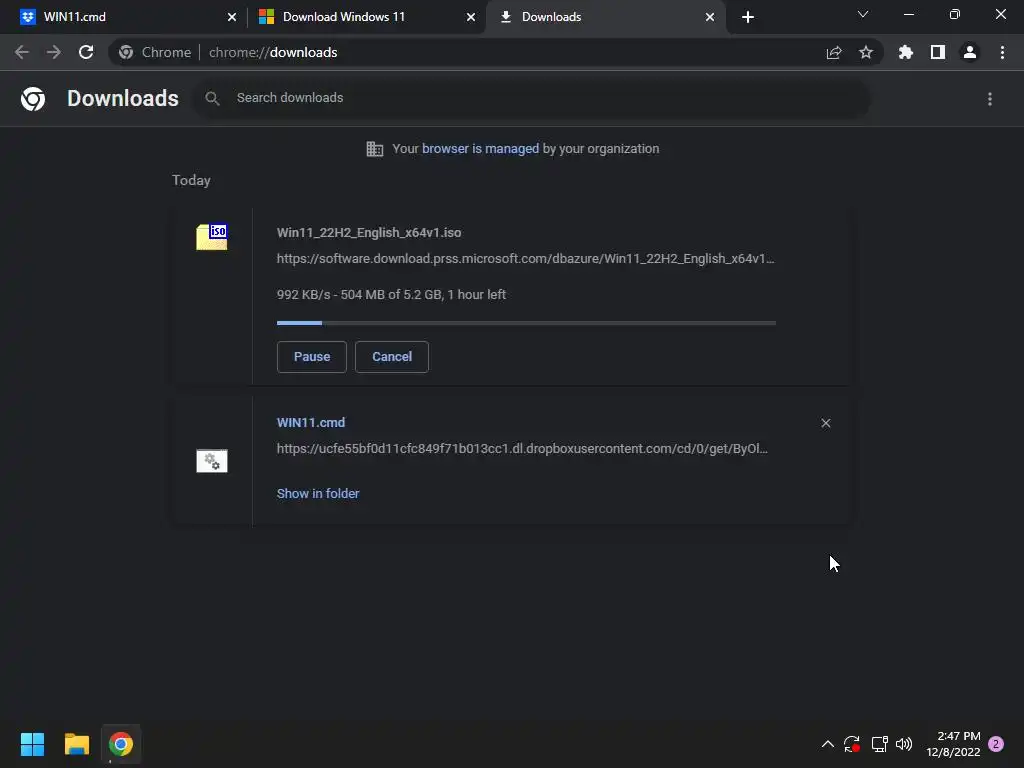Screen dimensions: 1024x768
Task: Open File Explorer from the taskbar
Action: point(76,744)
